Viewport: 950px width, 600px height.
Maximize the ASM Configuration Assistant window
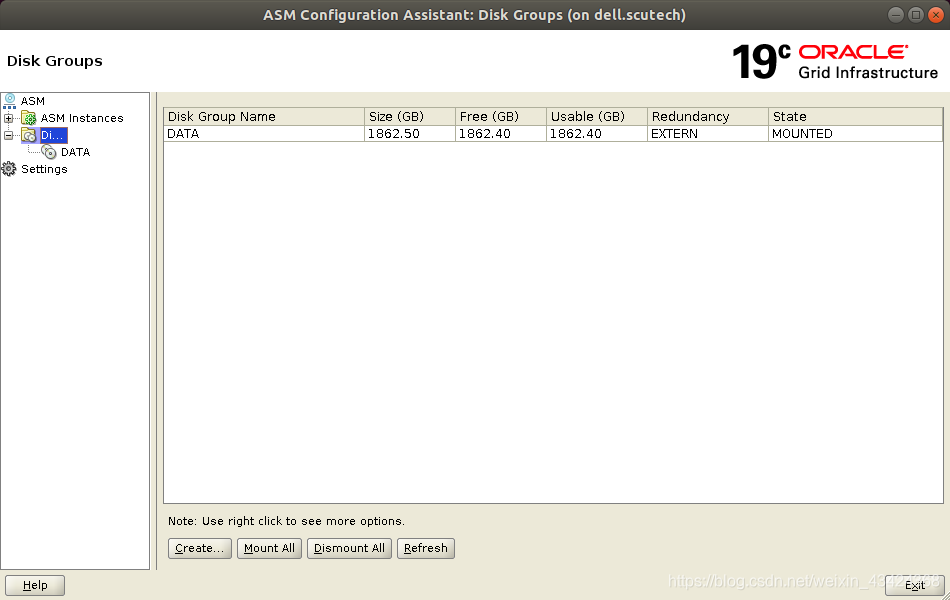916,15
